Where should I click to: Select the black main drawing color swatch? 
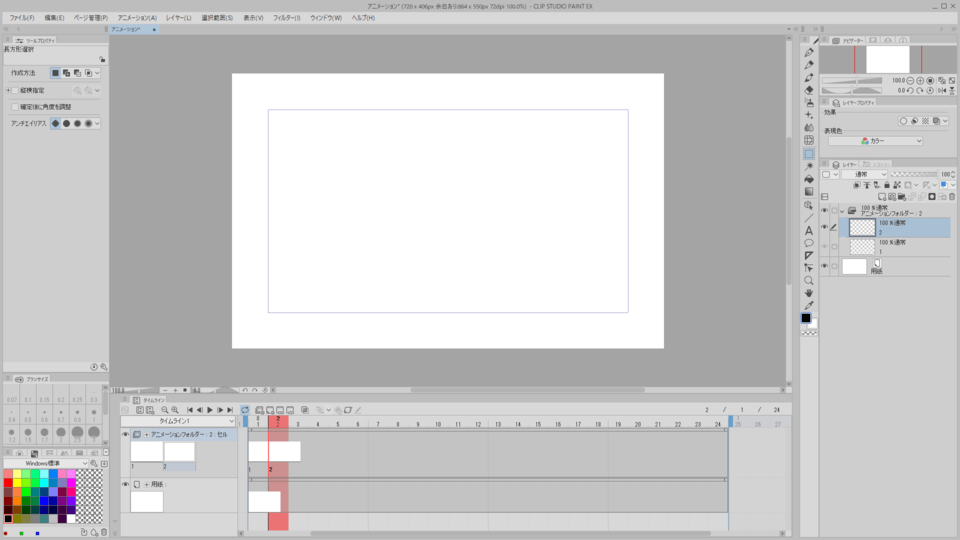[x=806, y=318]
